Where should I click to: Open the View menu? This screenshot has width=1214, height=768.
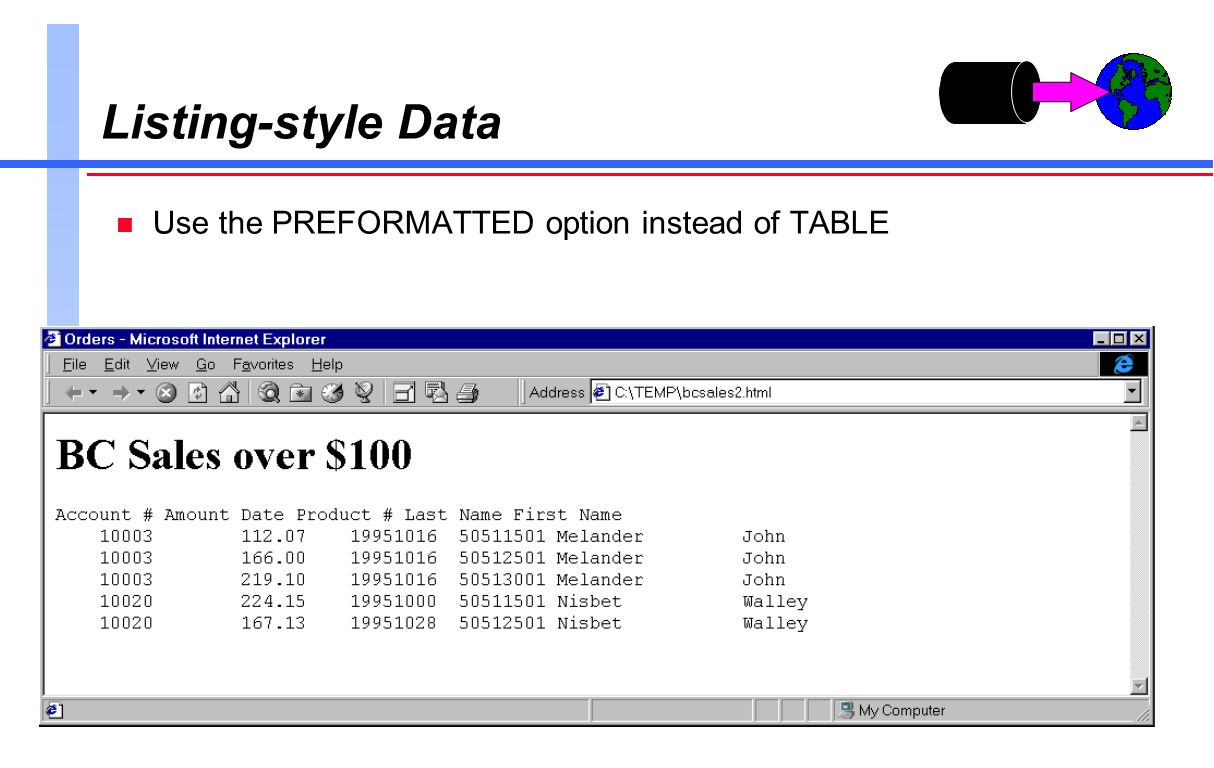pyautogui.click(x=162, y=364)
